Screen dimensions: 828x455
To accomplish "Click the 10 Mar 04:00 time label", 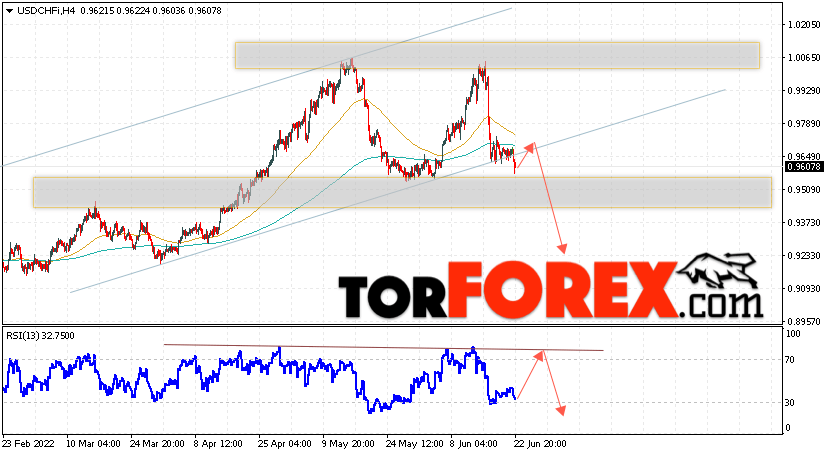I will (93, 444).
